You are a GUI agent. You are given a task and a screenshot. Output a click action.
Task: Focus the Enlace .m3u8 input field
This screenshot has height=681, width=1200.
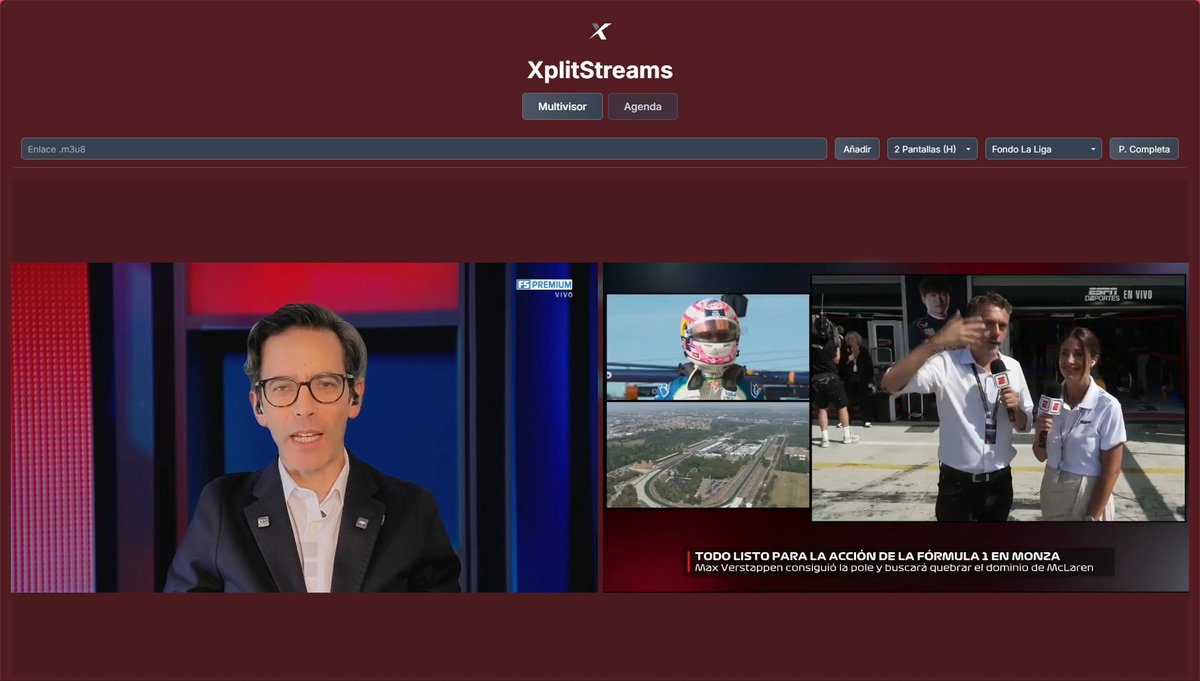[424, 149]
